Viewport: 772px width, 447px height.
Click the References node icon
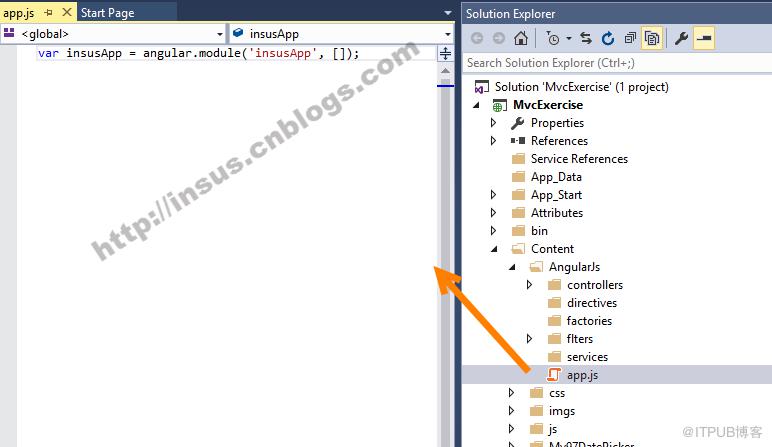(x=518, y=141)
